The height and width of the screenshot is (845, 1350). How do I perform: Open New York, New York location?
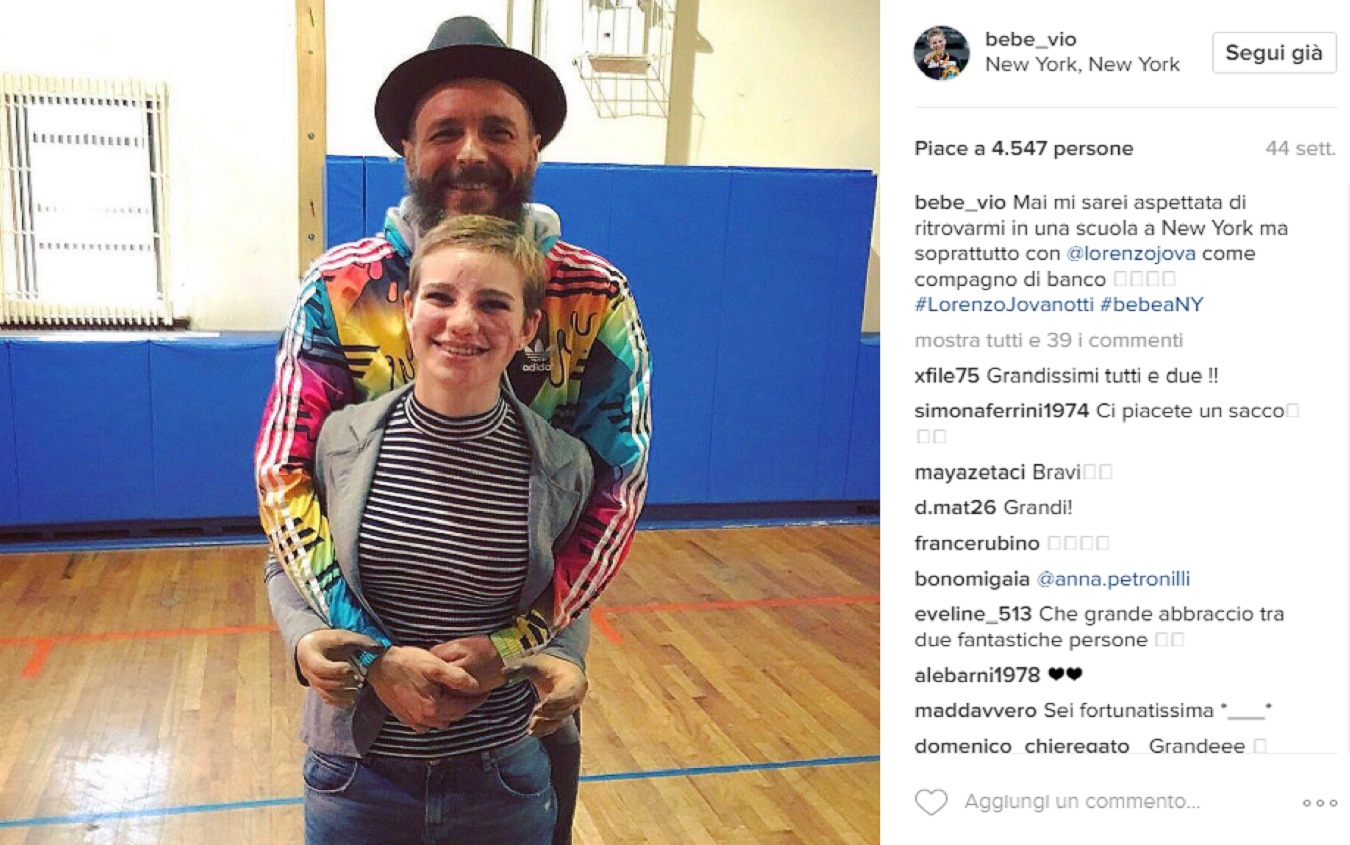coord(1082,65)
